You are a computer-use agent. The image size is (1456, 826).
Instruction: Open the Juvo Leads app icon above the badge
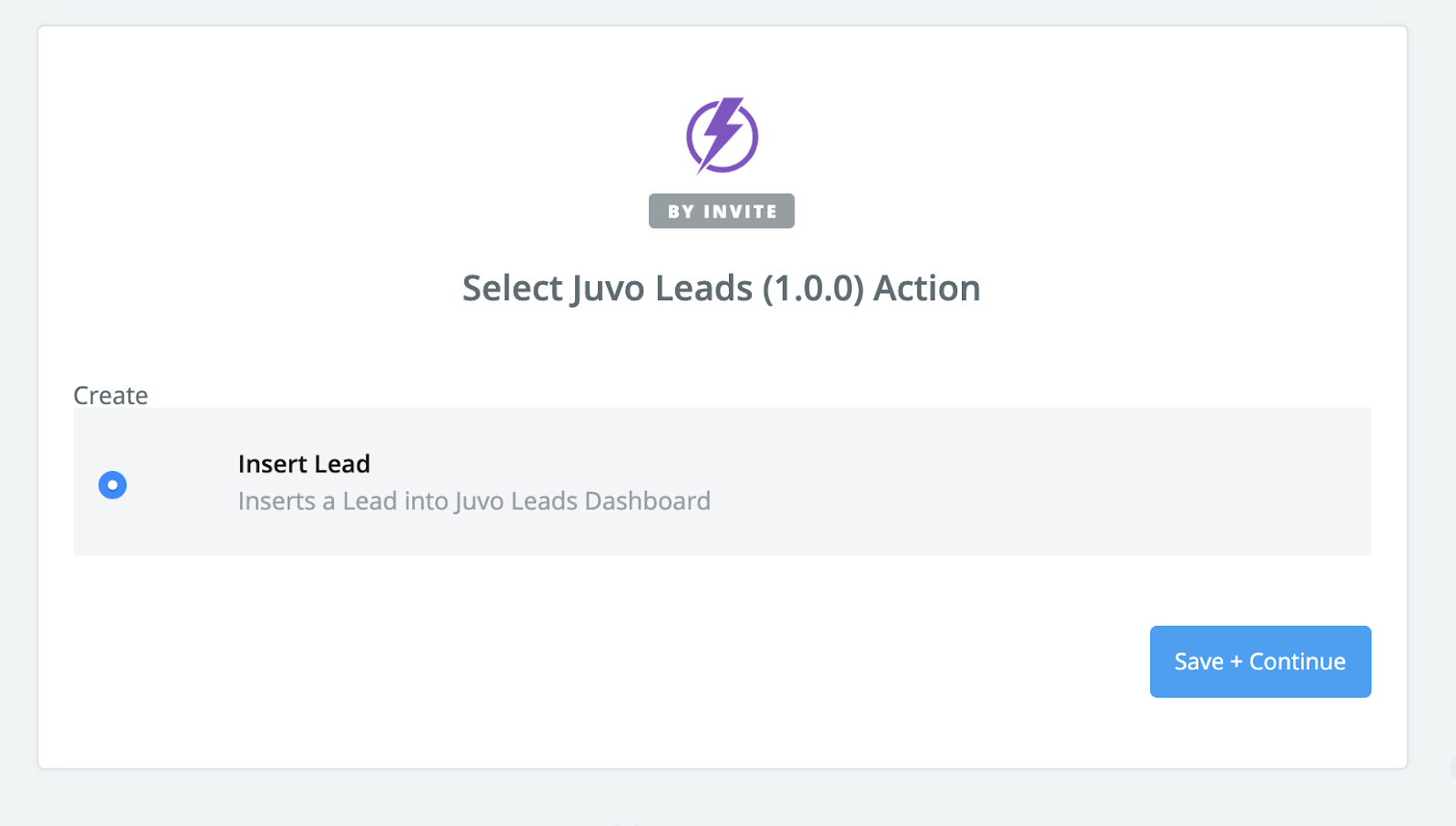722,136
